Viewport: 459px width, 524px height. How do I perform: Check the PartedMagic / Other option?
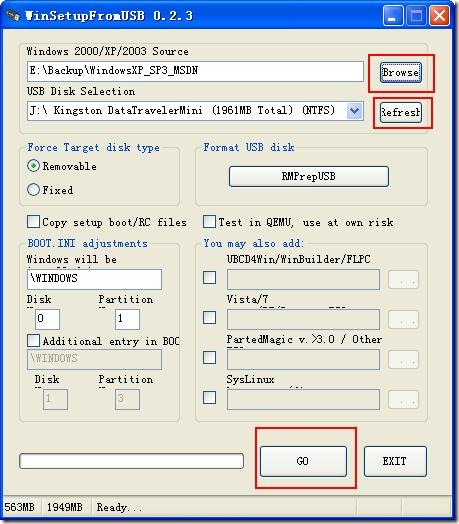tap(209, 358)
